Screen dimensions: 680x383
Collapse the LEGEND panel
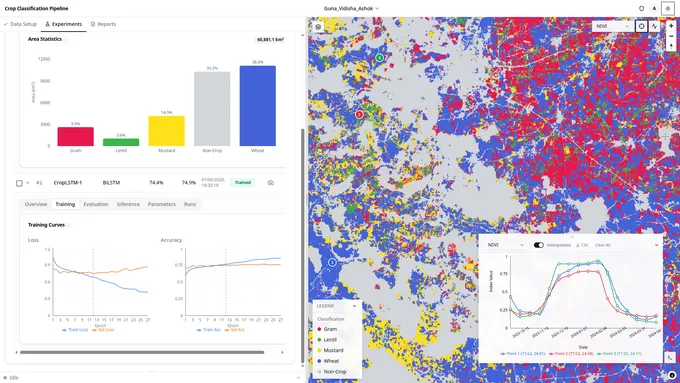(354, 306)
